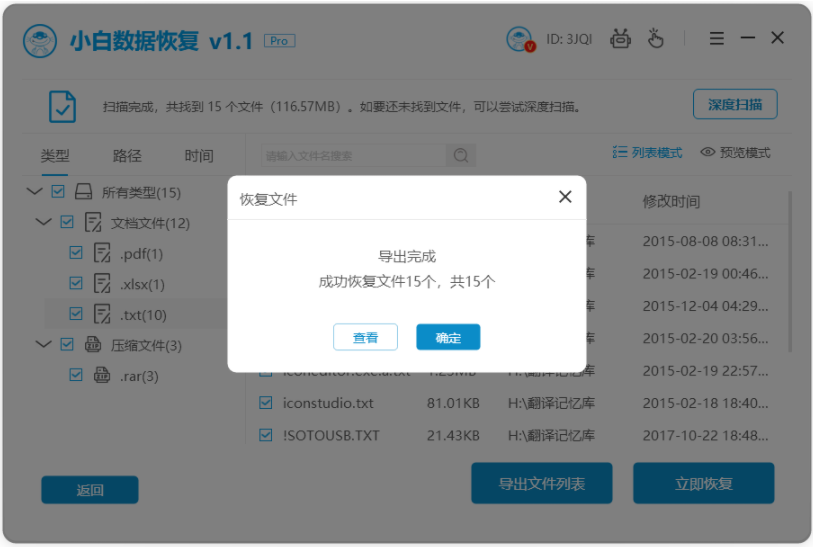Viewport: 813px width, 547px height.
Task: Toggle the .rar(3) checkbox
Action: click(76, 375)
